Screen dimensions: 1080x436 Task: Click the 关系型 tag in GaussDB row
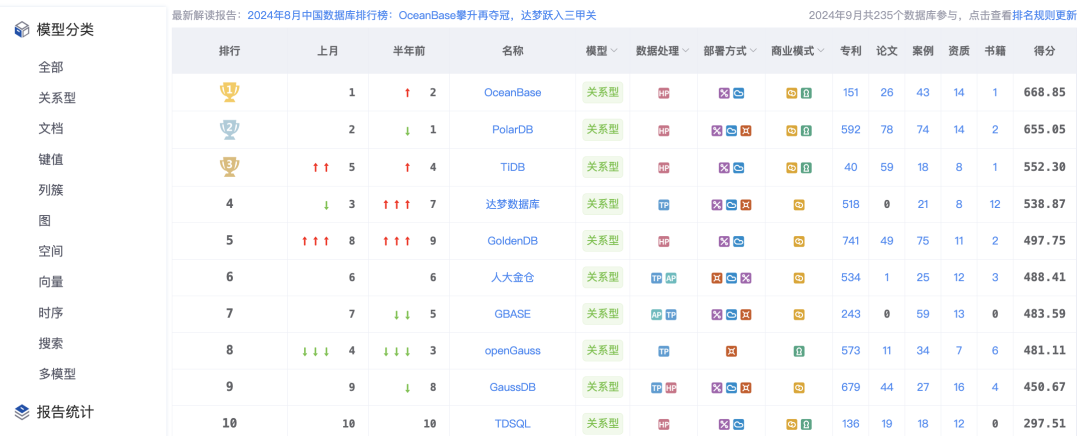(x=603, y=387)
